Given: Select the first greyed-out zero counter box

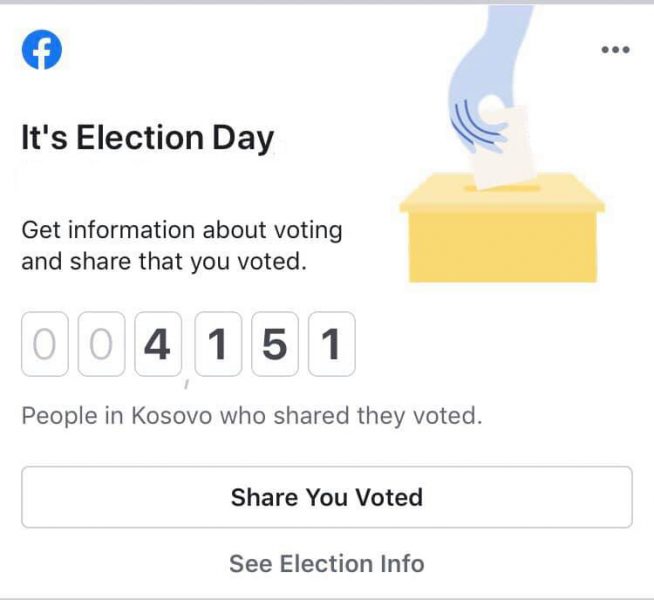Looking at the screenshot, I should pos(45,344).
